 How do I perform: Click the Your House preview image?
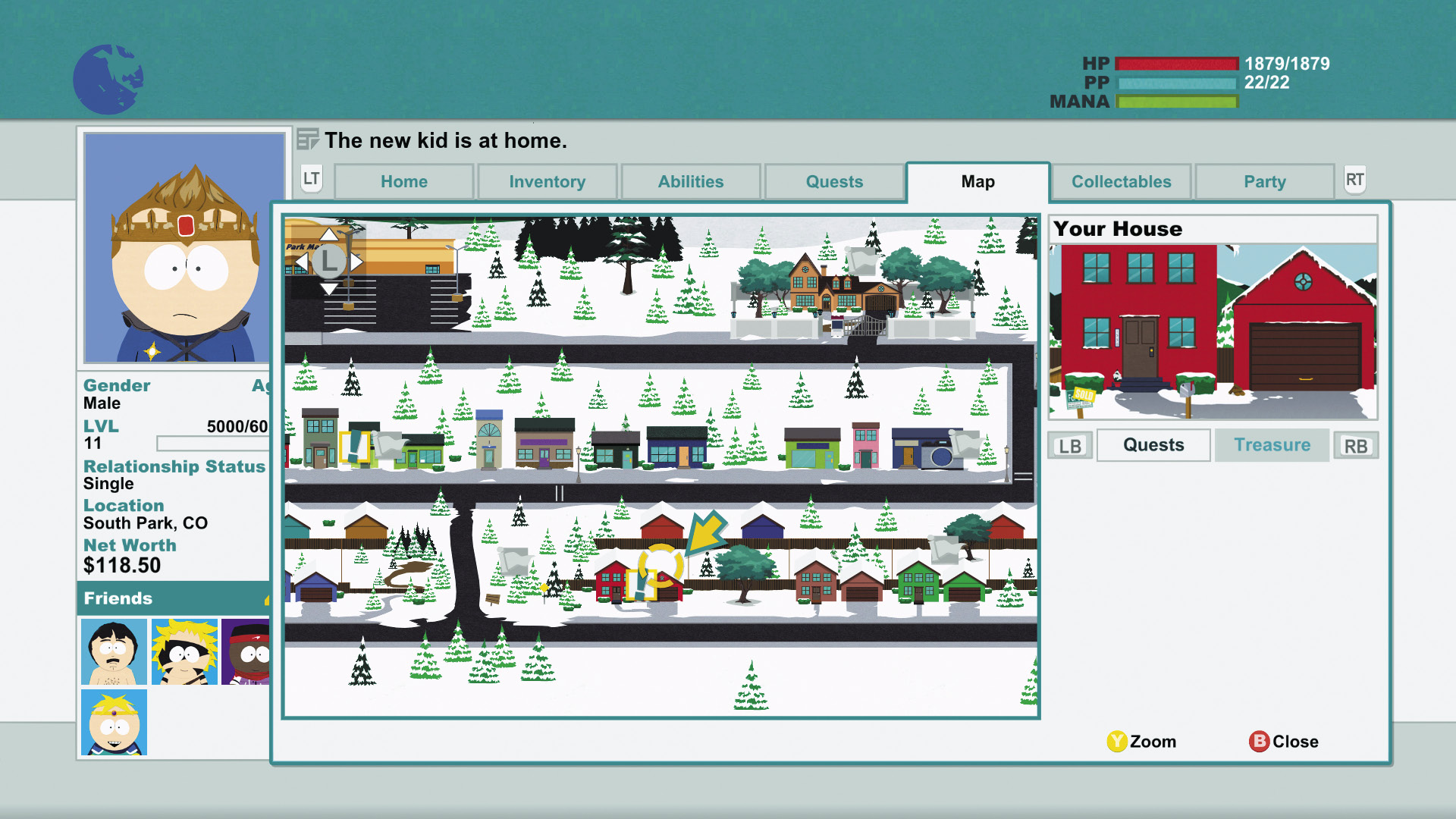click(1213, 331)
